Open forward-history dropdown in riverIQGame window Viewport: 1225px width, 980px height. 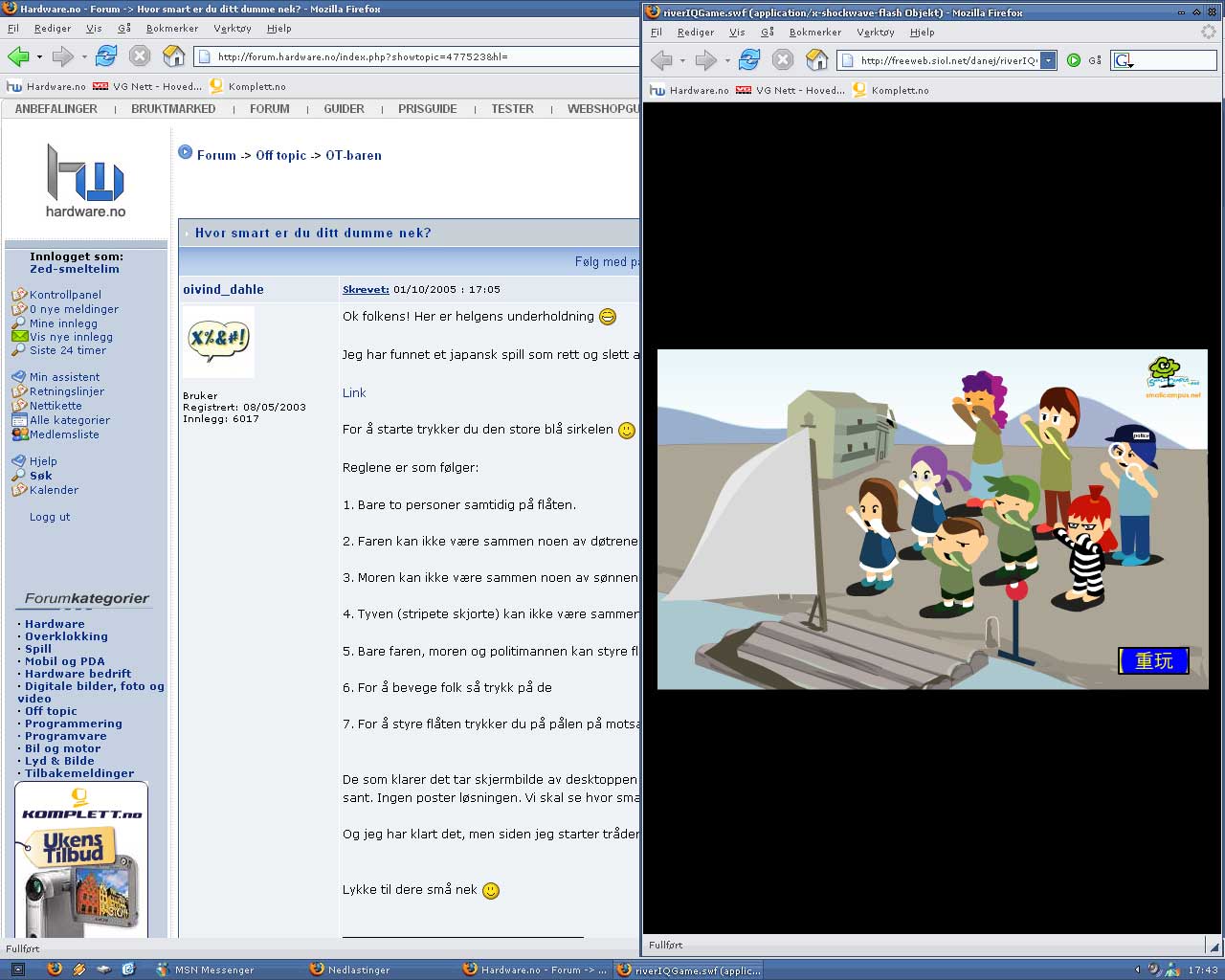tap(727, 61)
